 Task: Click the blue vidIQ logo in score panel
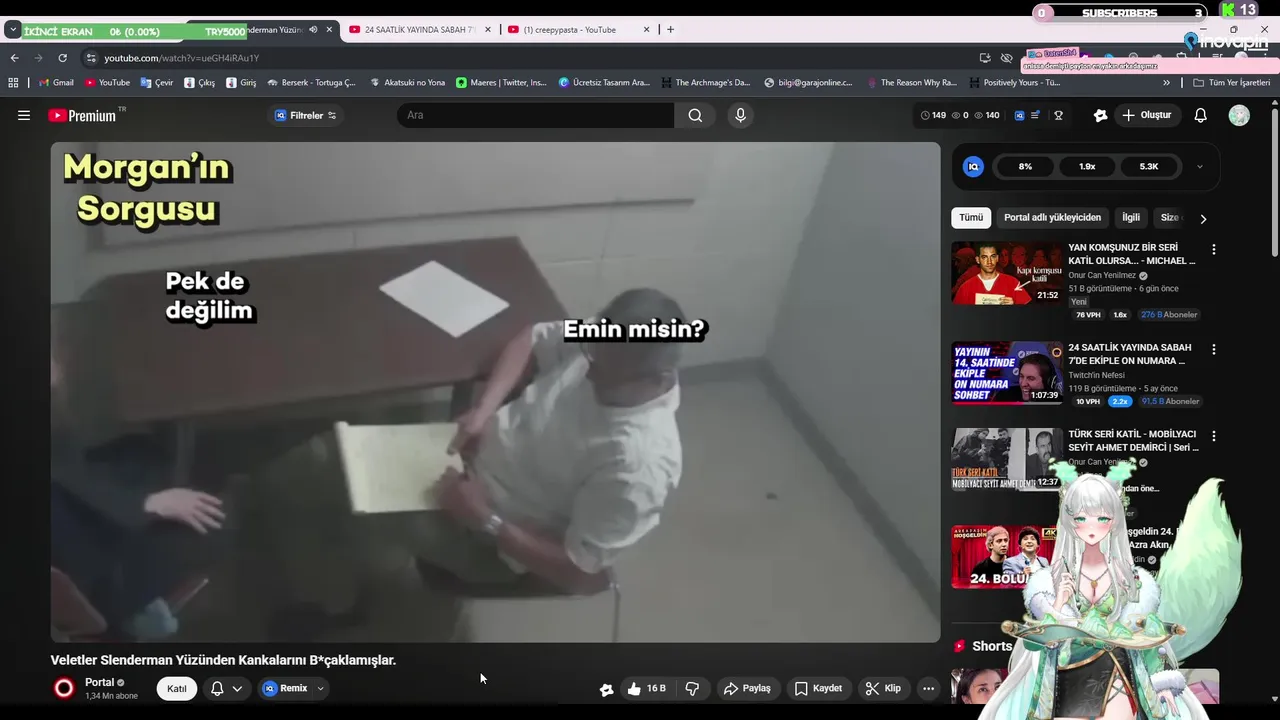pos(973,166)
